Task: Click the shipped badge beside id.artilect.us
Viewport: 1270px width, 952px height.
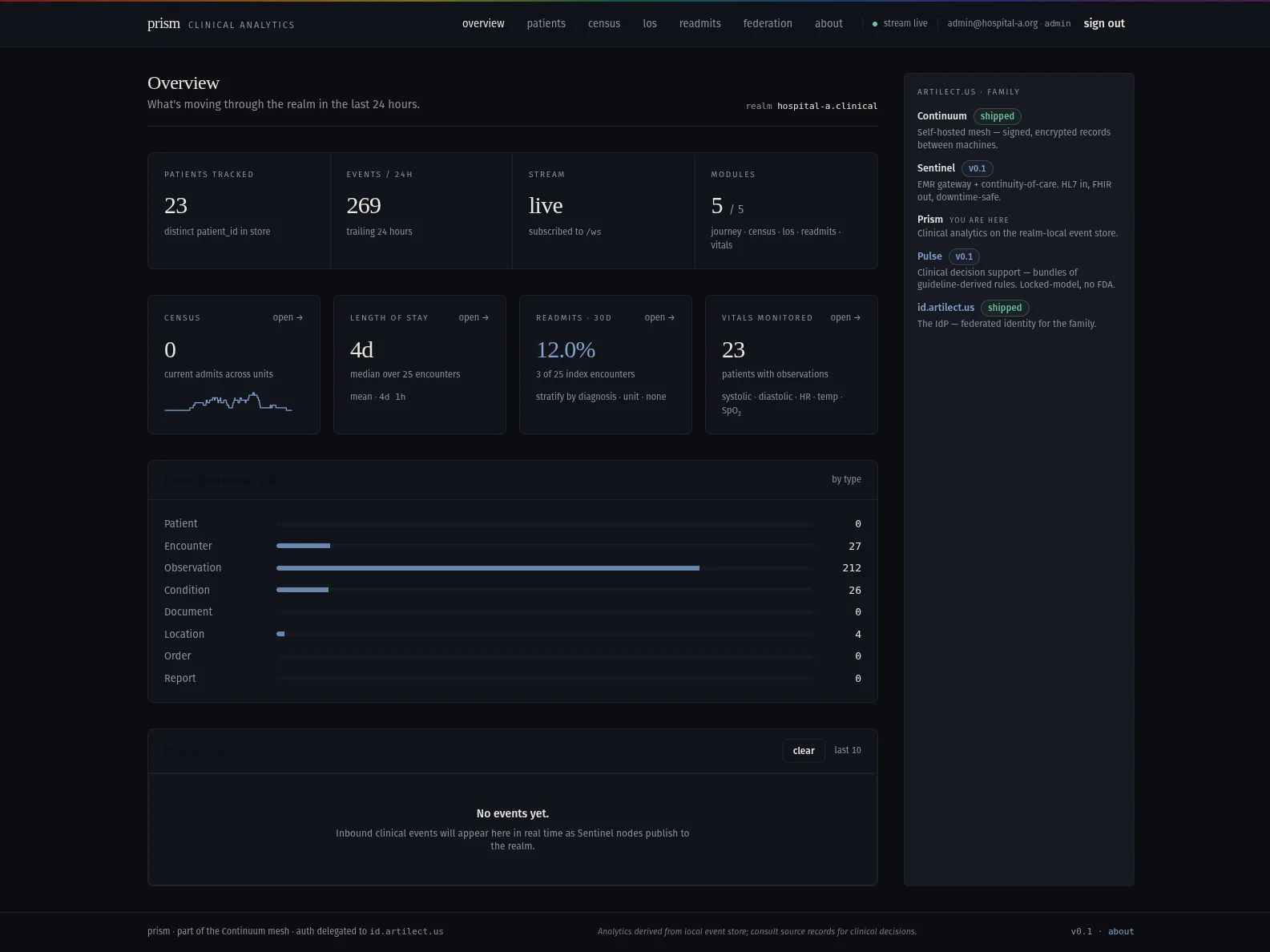Action: (1005, 308)
